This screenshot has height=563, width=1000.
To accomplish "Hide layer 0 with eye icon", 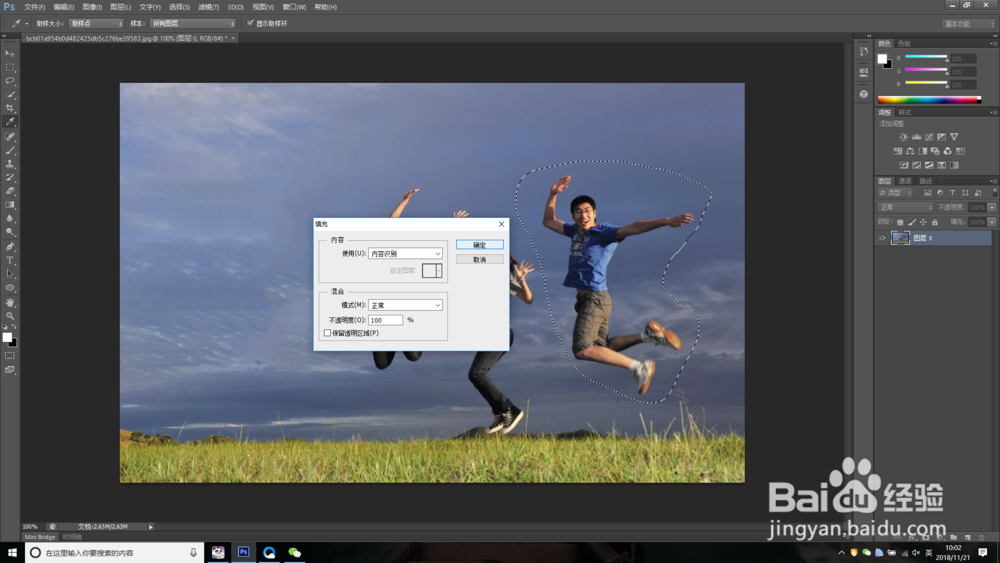I will coord(882,238).
